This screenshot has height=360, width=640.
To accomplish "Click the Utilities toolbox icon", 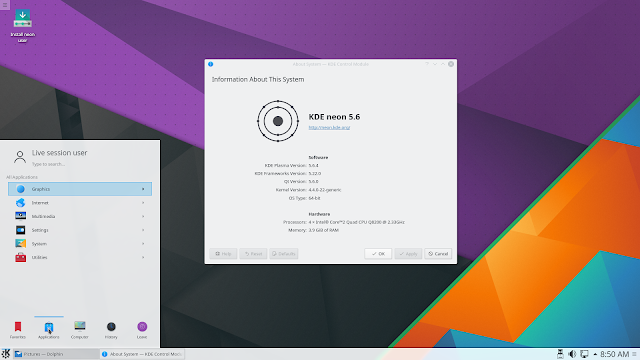I will pyautogui.click(x=20, y=258).
